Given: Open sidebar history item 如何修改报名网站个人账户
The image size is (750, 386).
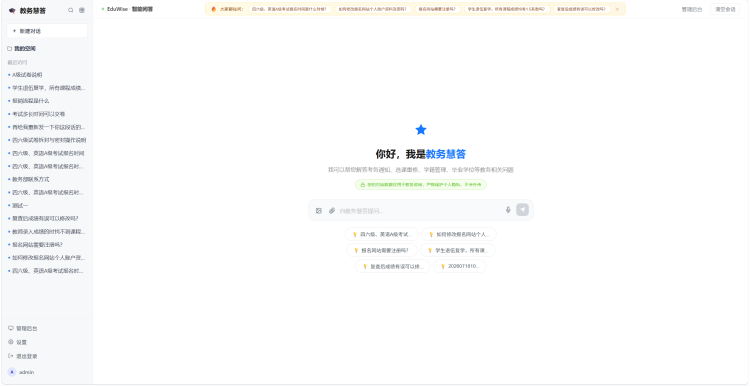Looking at the screenshot, I should click(47, 258).
